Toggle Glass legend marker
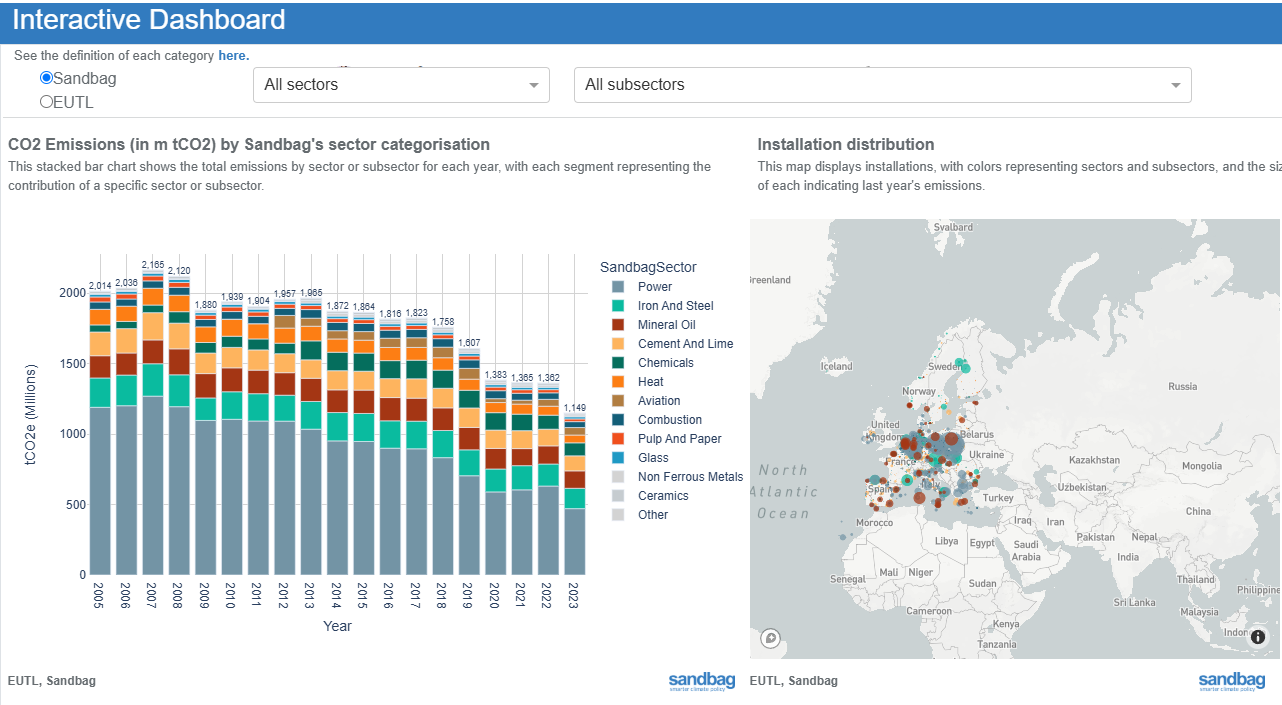The image size is (1282, 705). tap(618, 458)
